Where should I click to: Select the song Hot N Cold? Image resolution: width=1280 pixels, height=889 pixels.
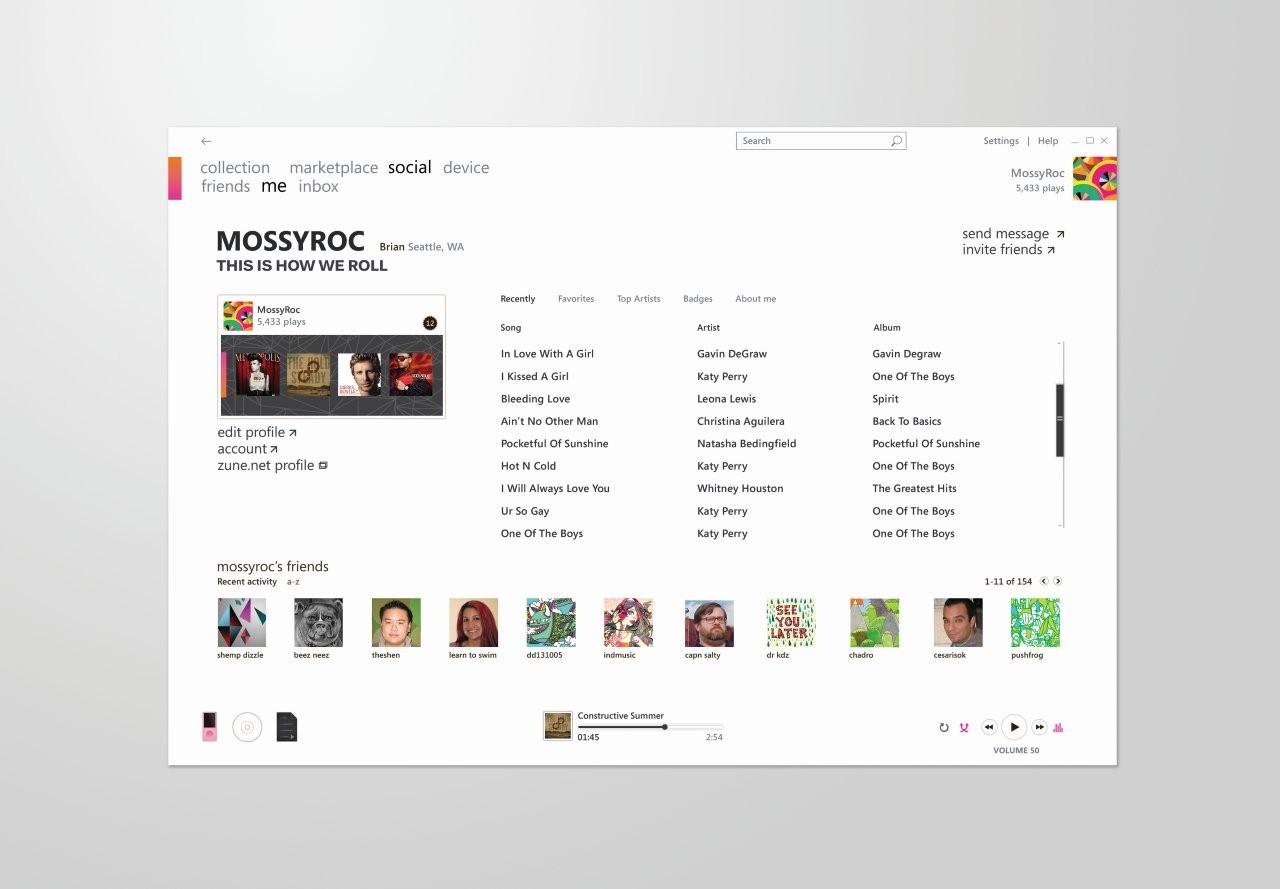coord(528,466)
